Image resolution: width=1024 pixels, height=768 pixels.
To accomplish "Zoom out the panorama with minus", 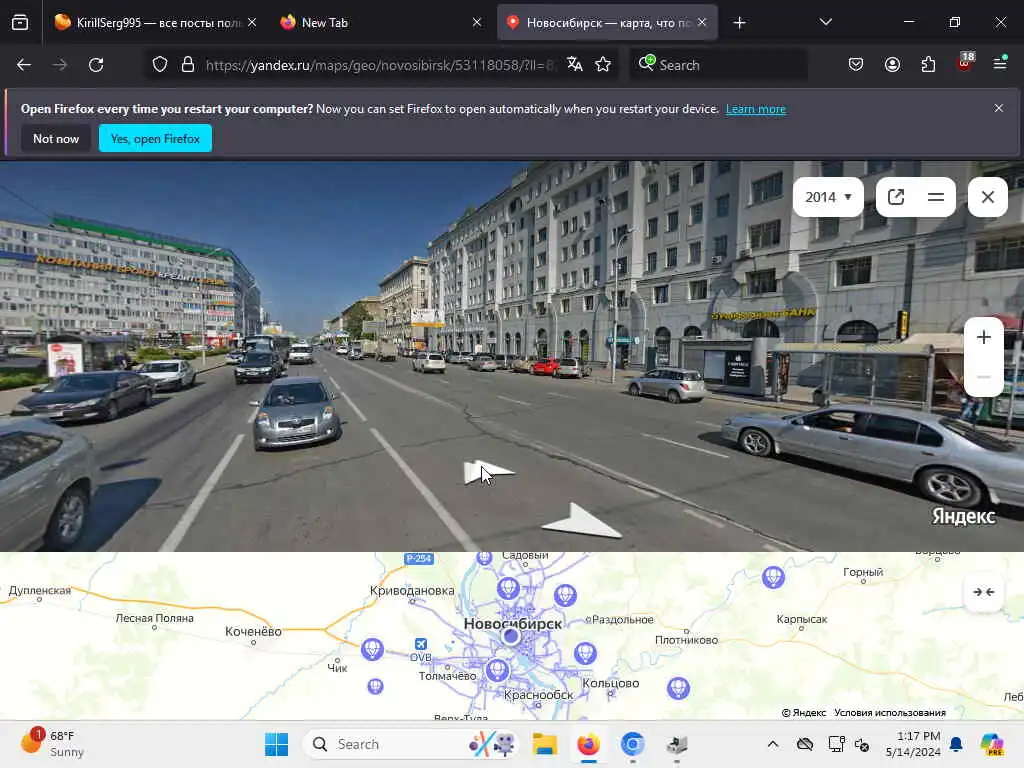I will (x=984, y=377).
